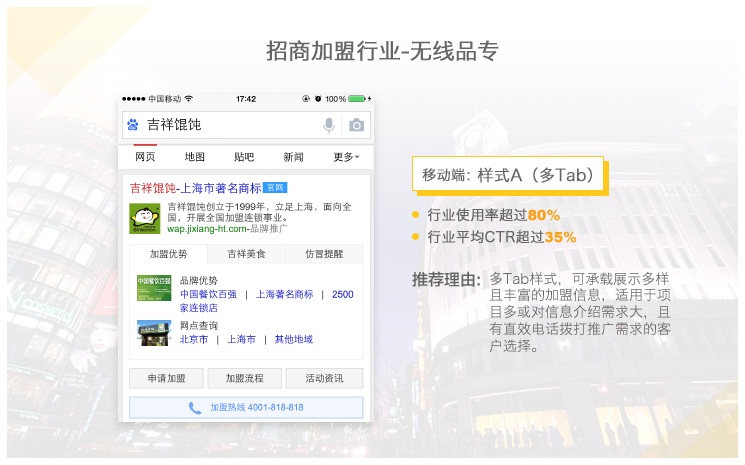Click the 申请加盟 button
The image size is (745, 465).
click(x=166, y=378)
